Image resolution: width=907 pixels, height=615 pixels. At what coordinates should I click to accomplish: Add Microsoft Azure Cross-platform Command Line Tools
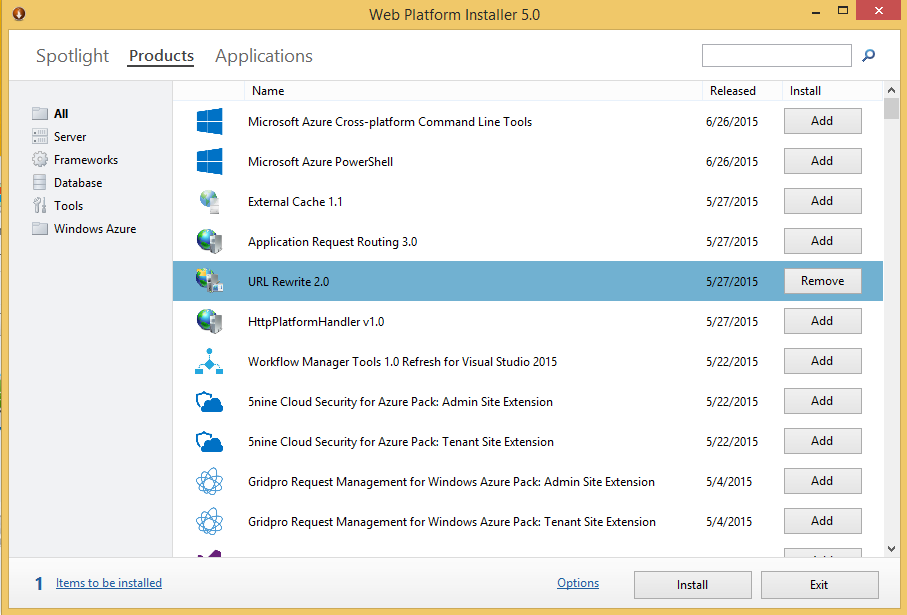point(823,121)
